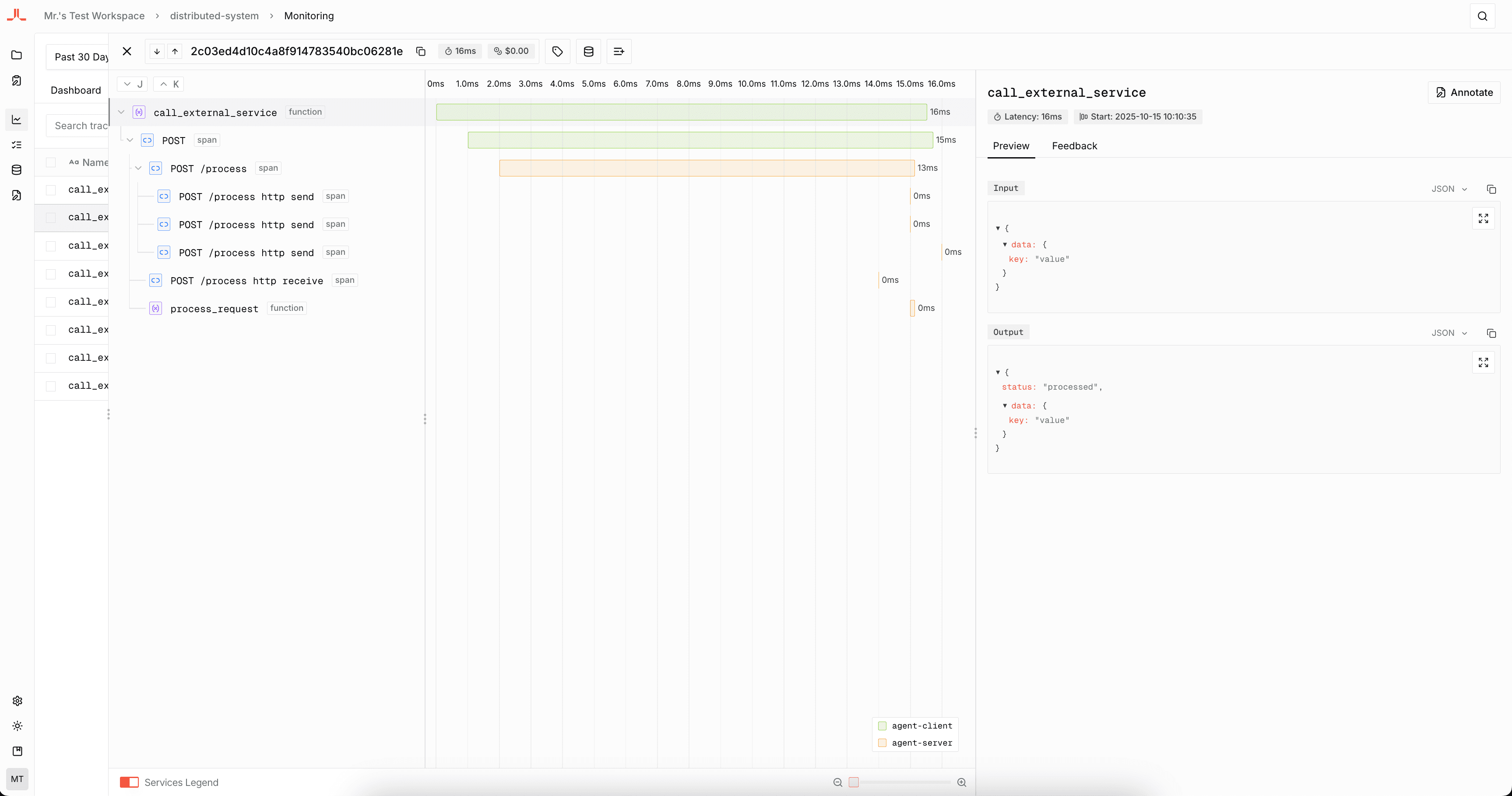The image size is (1512, 796).
Task: Open the distributed-system breadcrumb
Action: pyautogui.click(x=214, y=16)
